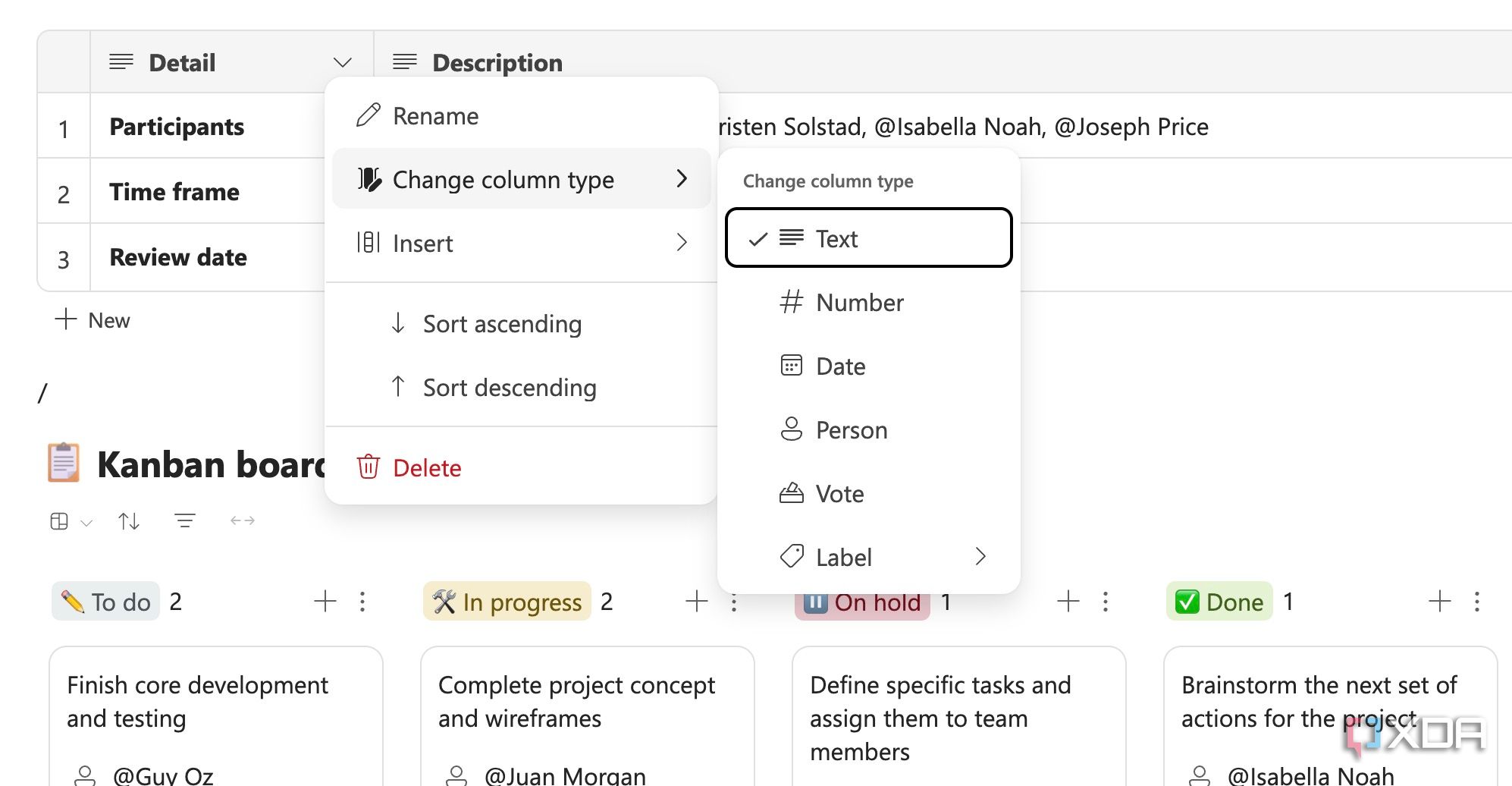
Task: Change column type to Number
Action: (858, 302)
